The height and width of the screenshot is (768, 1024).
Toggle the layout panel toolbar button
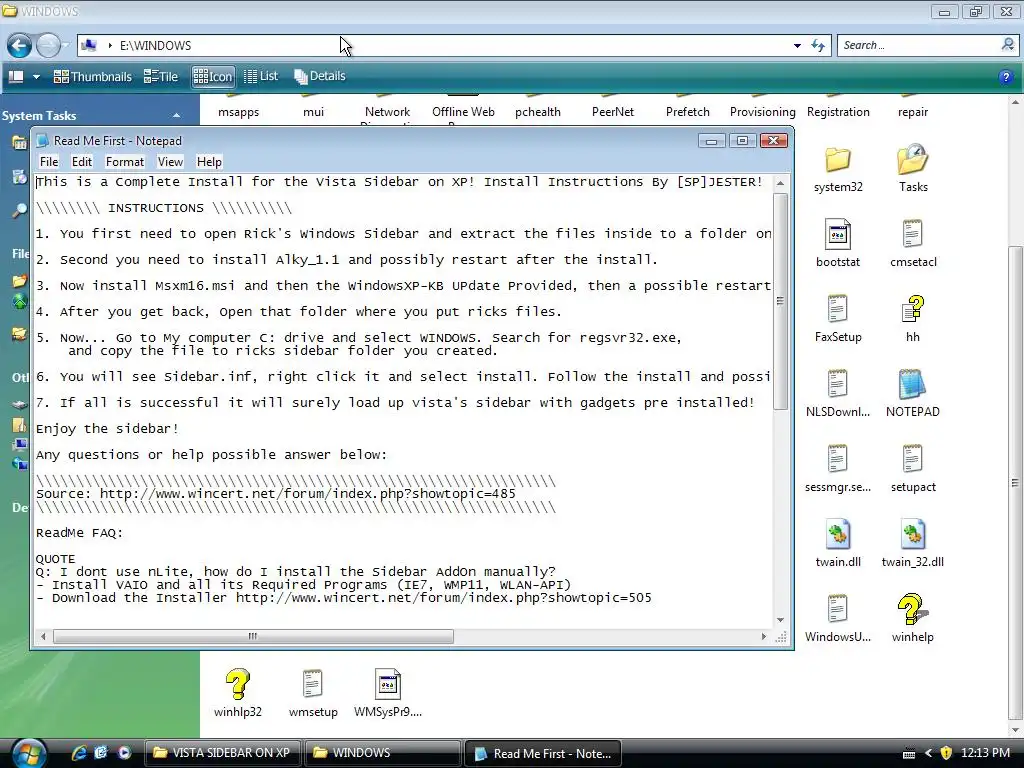click(x=16, y=77)
